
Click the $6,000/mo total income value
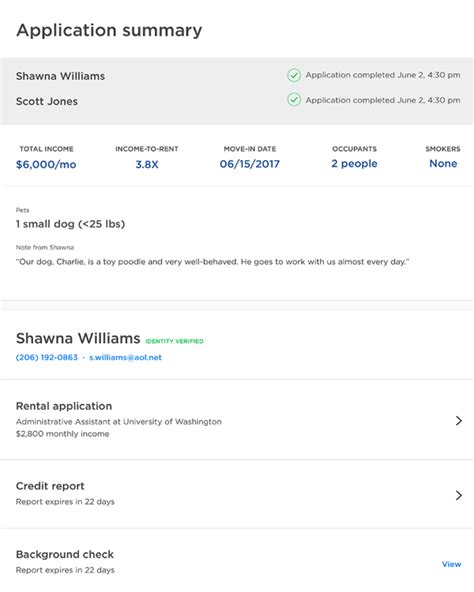point(46,165)
